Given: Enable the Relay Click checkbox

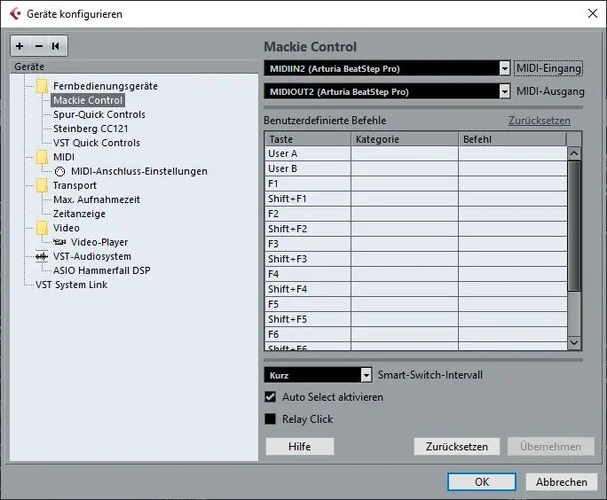Looking at the screenshot, I should click(x=271, y=419).
